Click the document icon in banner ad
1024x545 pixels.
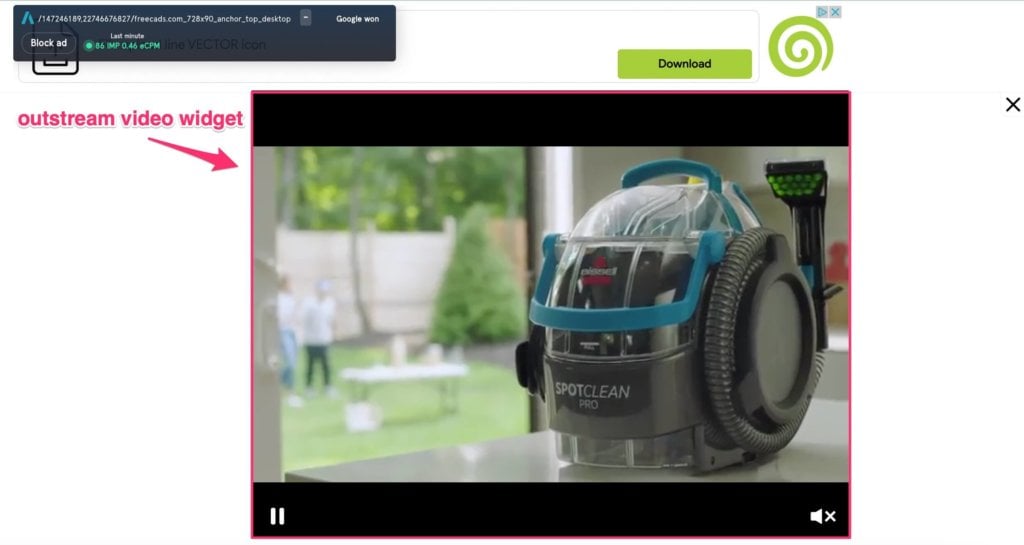pyautogui.click(x=54, y=62)
